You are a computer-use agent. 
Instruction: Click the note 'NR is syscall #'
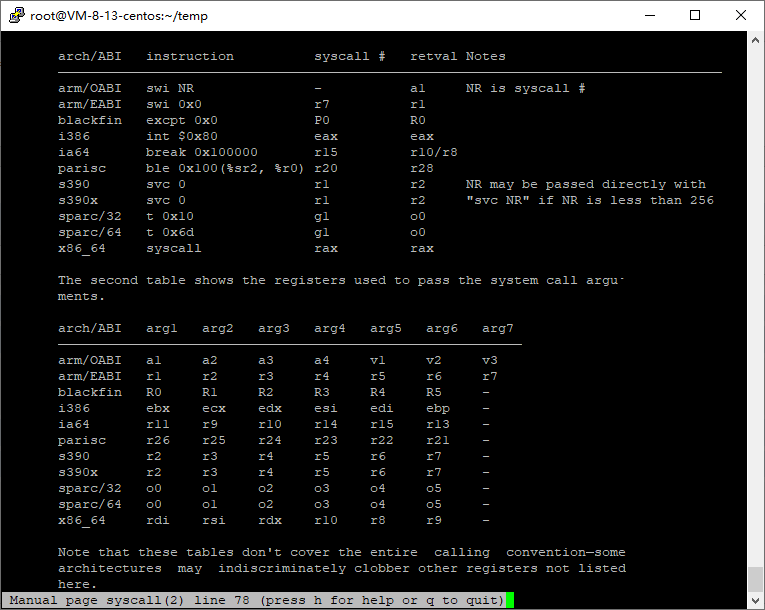click(x=525, y=88)
